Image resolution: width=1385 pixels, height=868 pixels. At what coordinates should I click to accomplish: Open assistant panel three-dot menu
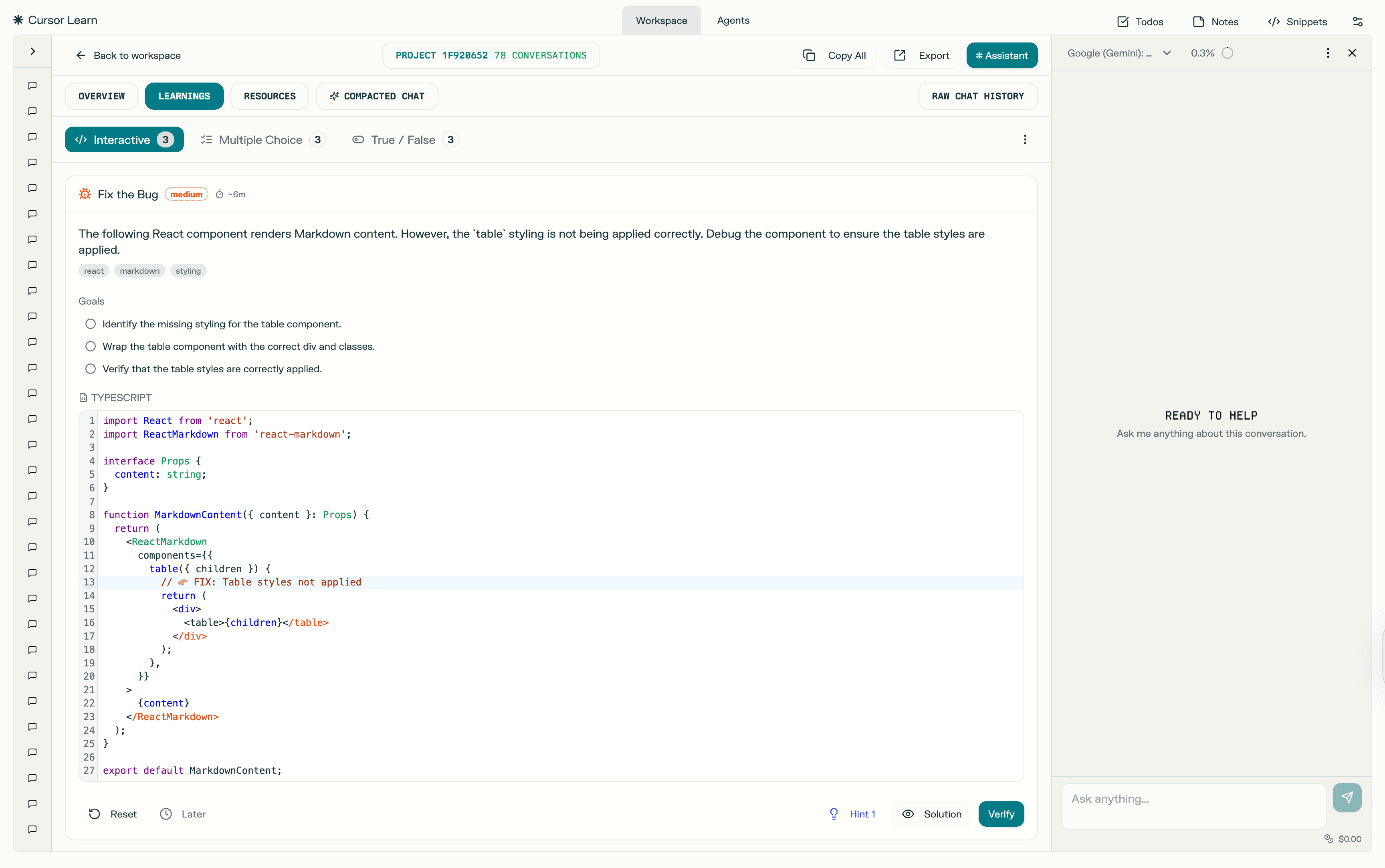click(x=1328, y=53)
